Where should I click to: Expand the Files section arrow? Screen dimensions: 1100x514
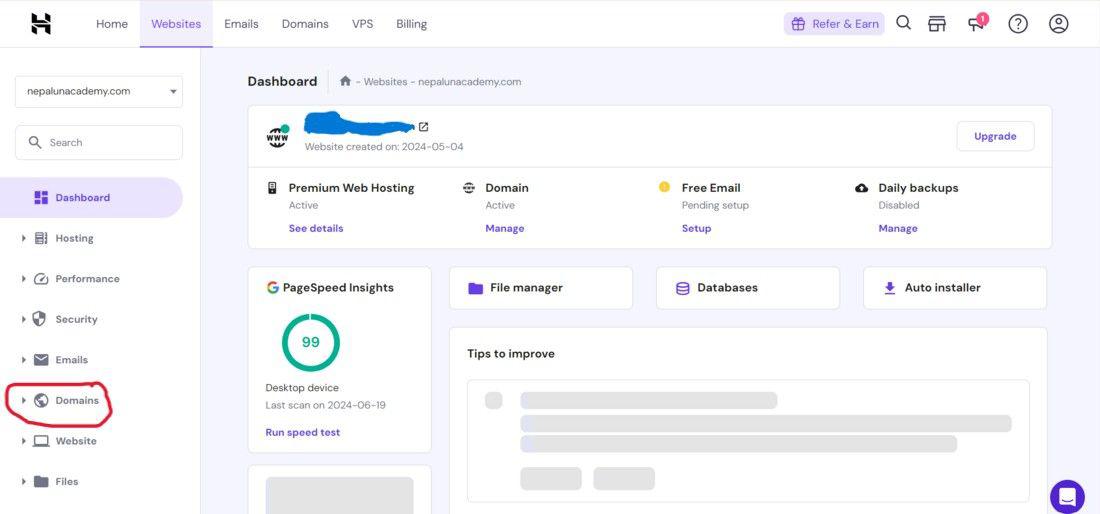24,482
